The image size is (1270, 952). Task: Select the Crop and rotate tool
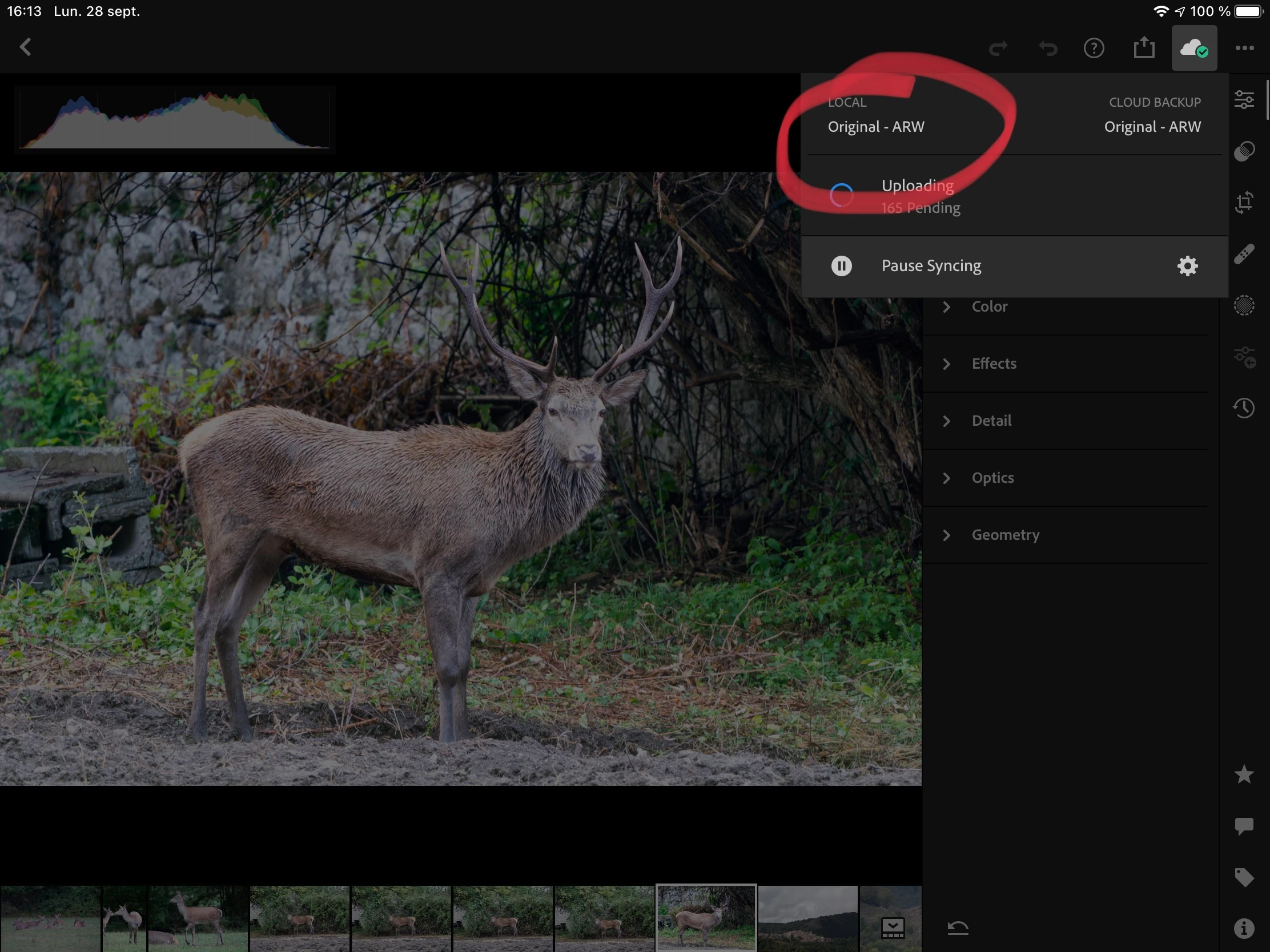(1244, 203)
